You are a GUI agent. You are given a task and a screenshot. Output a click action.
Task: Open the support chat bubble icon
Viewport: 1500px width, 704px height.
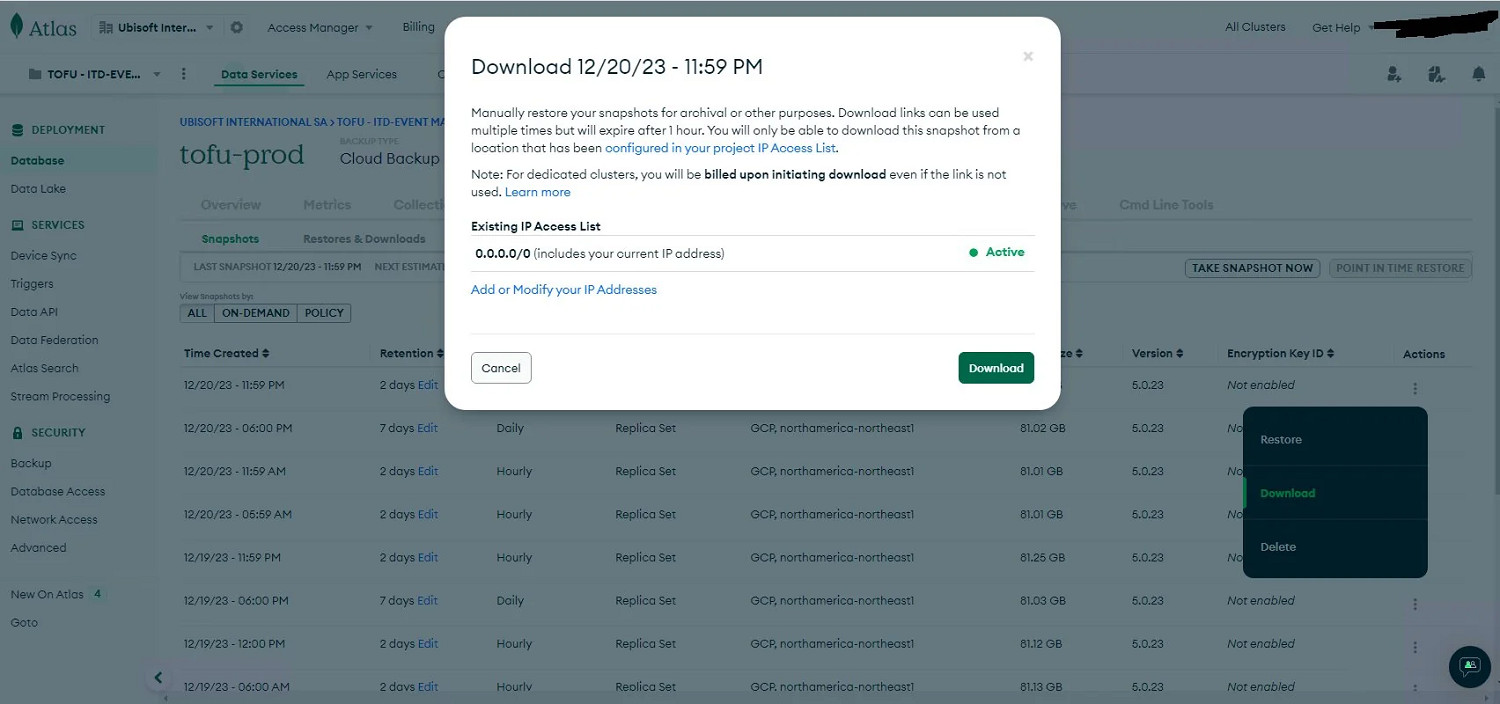point(1469,666)
